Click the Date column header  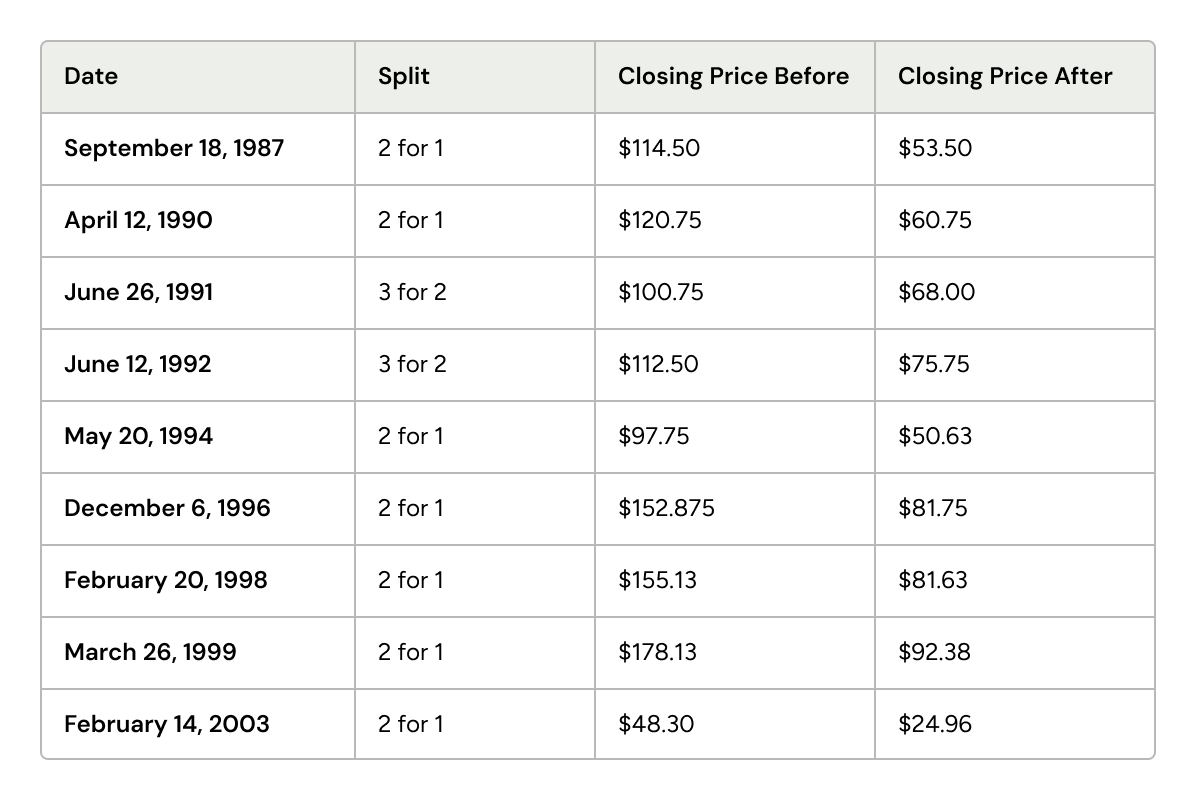coord(91,76)
